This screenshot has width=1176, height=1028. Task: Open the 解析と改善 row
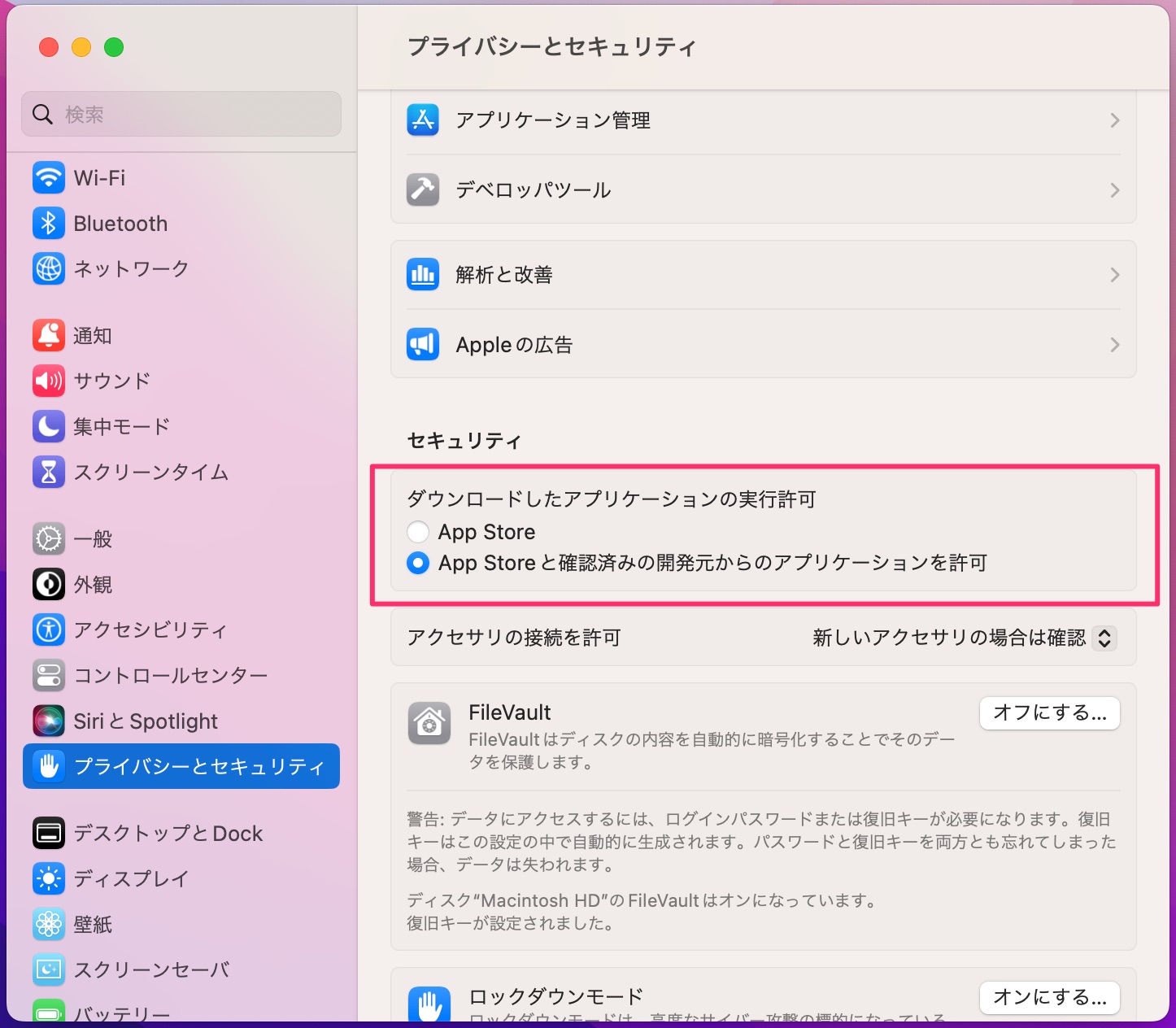tap(764, 275)
